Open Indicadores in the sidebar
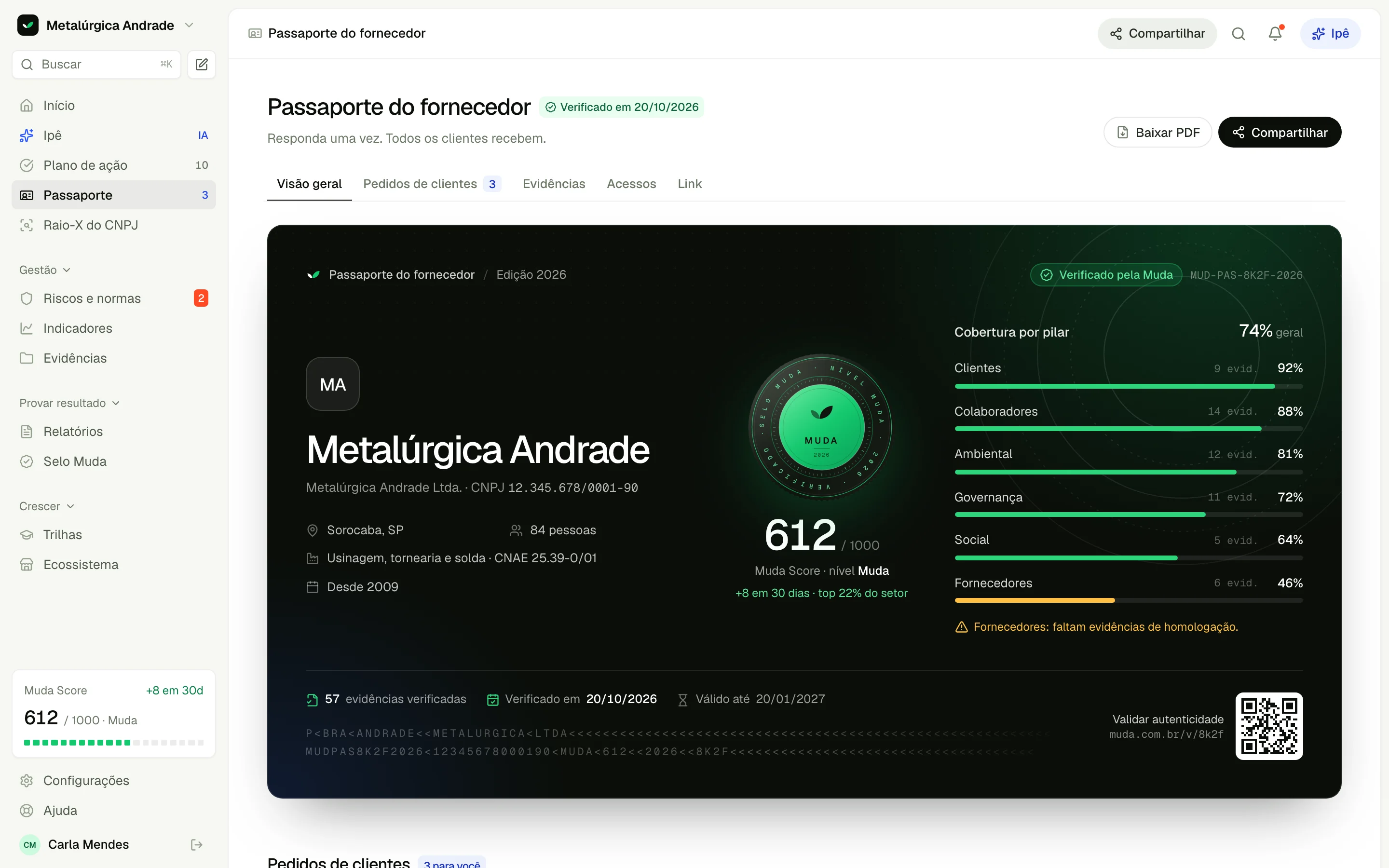 [x=114, y=328]
